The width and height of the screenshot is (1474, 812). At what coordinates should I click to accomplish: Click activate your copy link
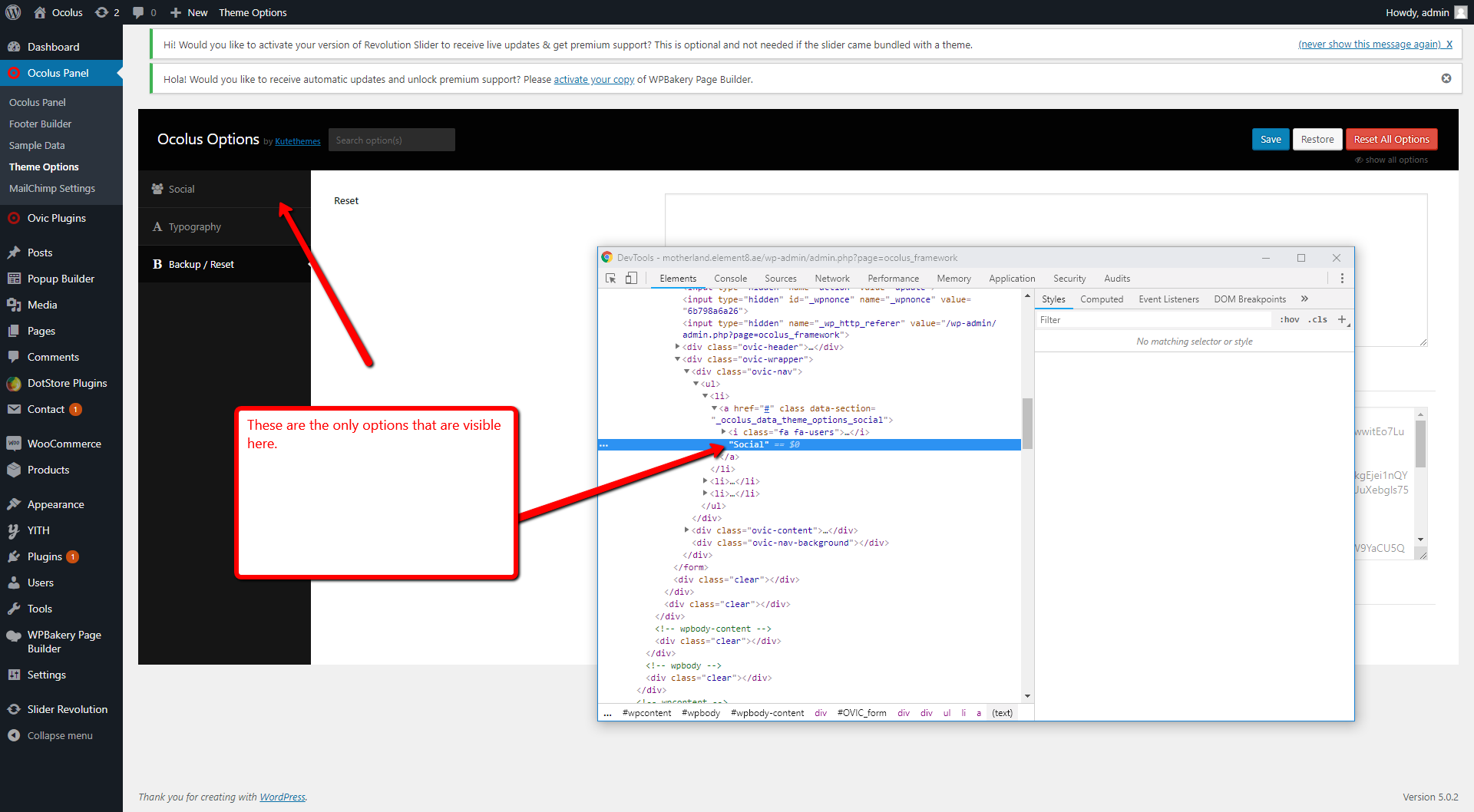coord(594,79)
